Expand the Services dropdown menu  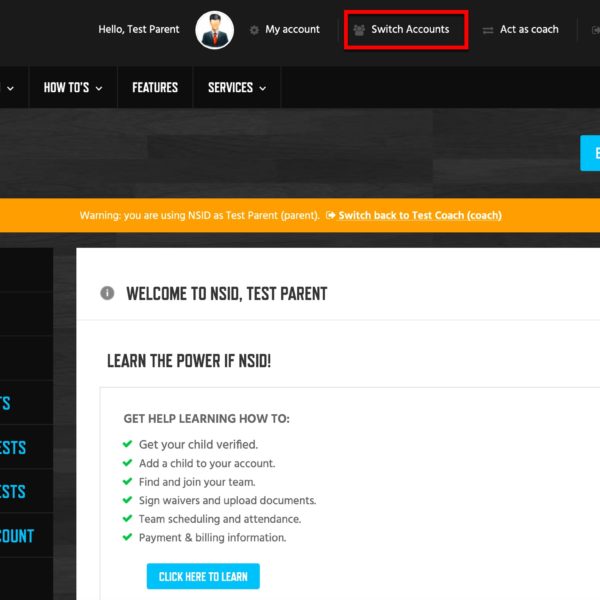[237, 88]
